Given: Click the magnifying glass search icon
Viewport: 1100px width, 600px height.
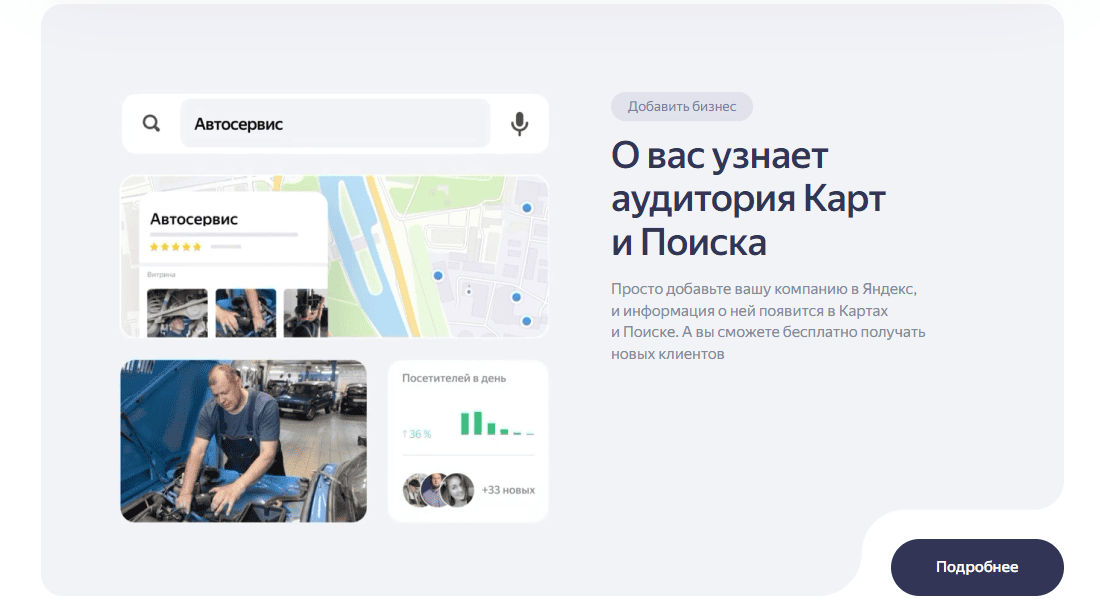Looking at the screenshot, I should click(x=151, y=124).
